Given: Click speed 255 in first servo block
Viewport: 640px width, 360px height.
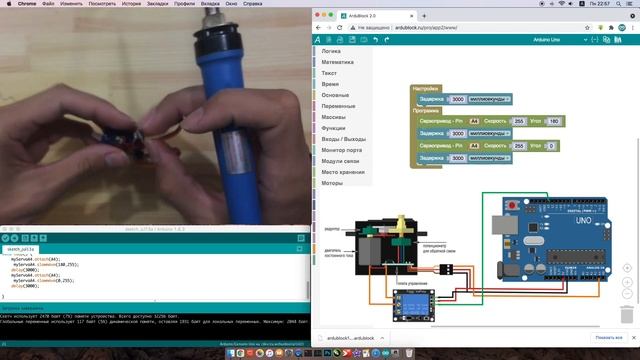Looking at the screenshot, I should pyautogui.click(x=519, y=121).
